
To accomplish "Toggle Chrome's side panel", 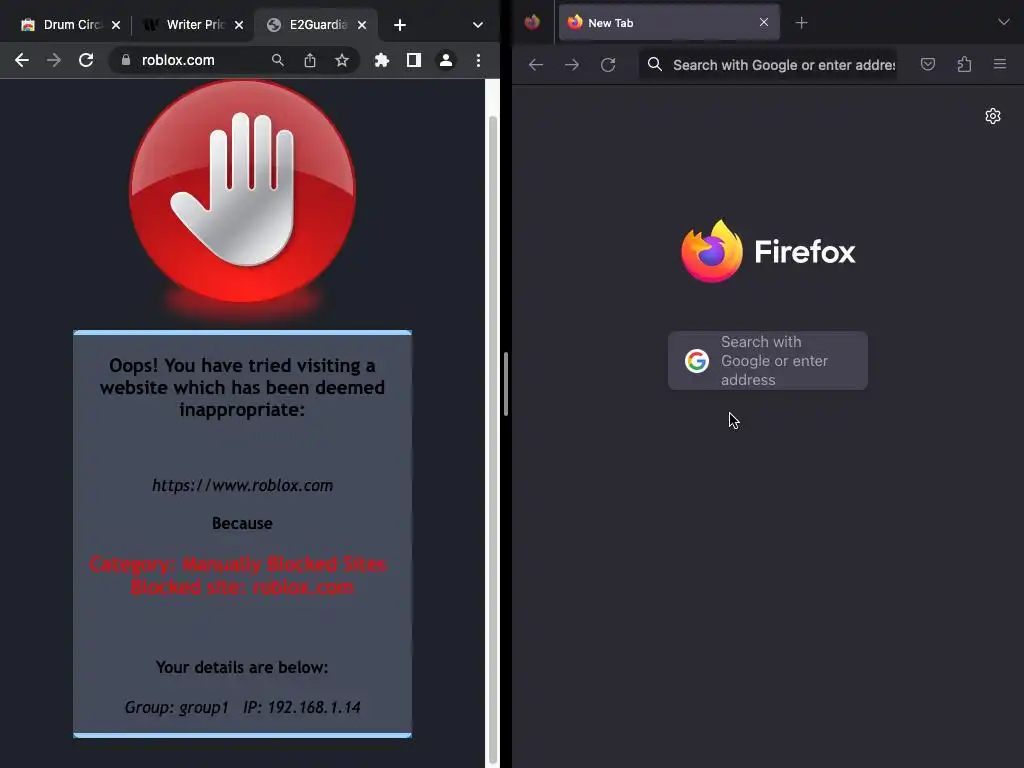I will (x=413, y=60).
